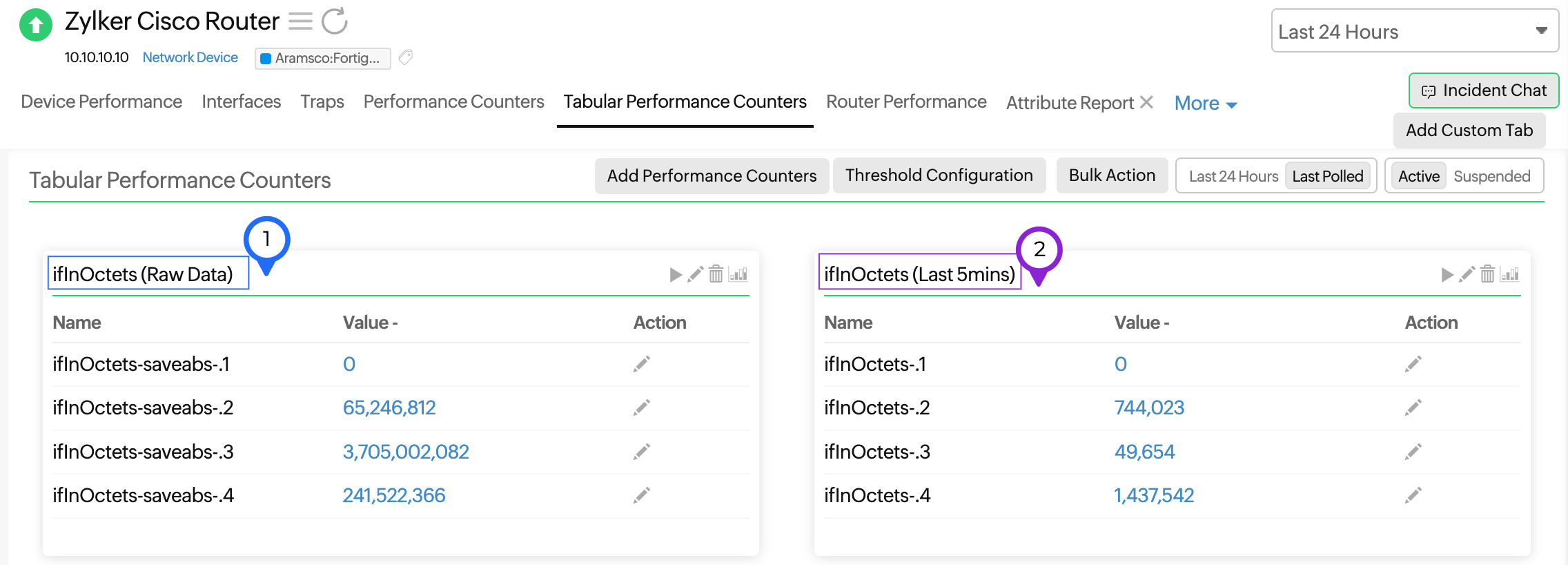Click pencil icon for ifInOctets-.4 row
The height and width of the screenshot is (565, 1568).
[x=1413, y=495]
